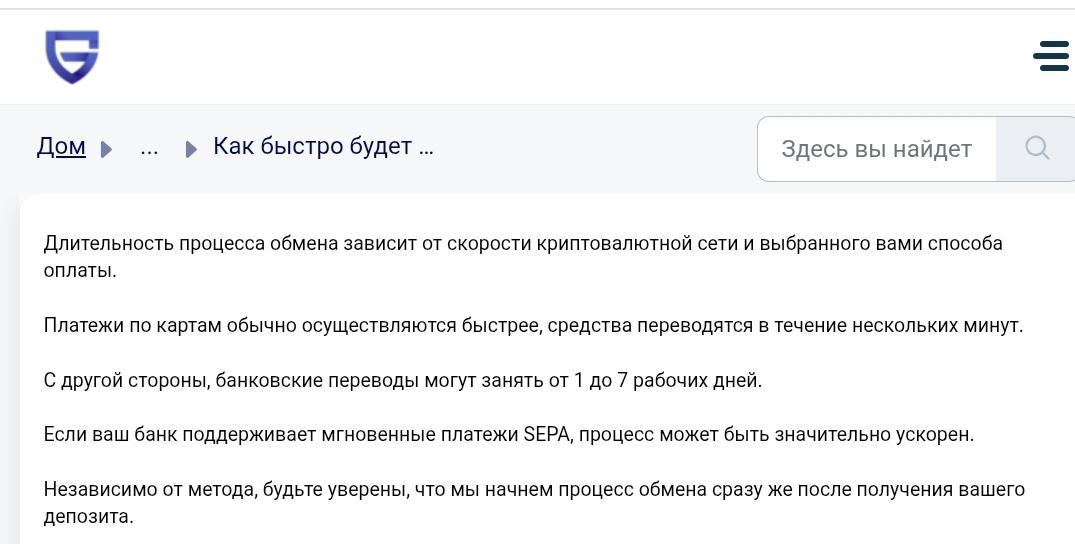Click the text "7 рабочих дней"

[690, 380]
